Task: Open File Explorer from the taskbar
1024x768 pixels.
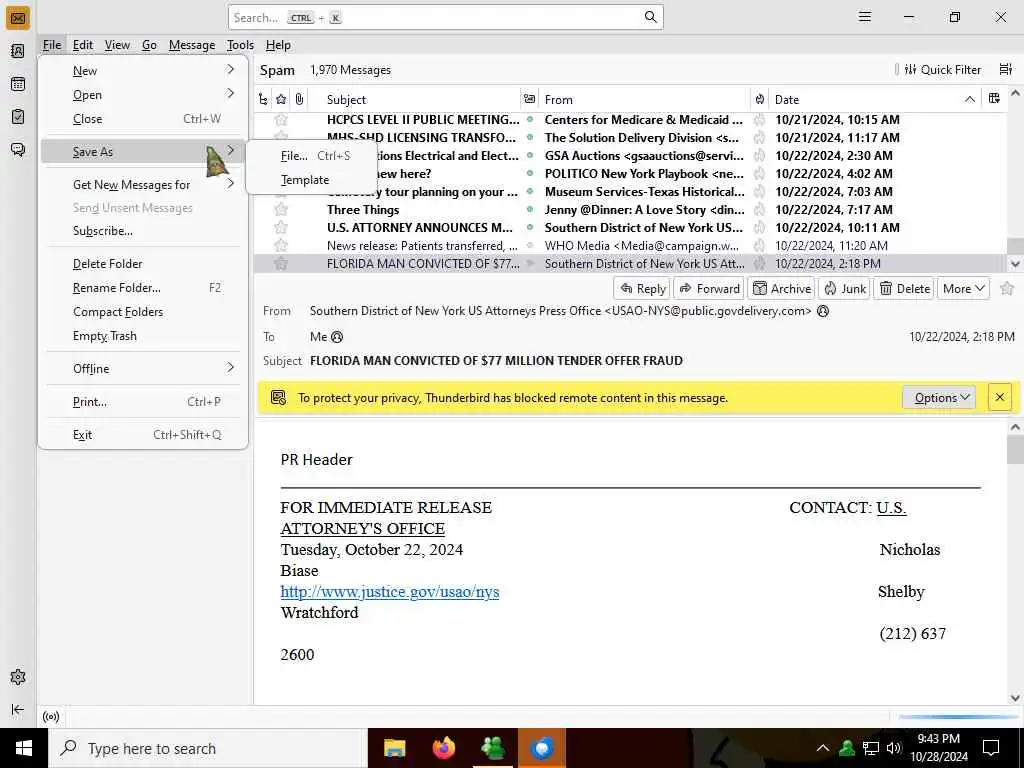Action: 394,748
